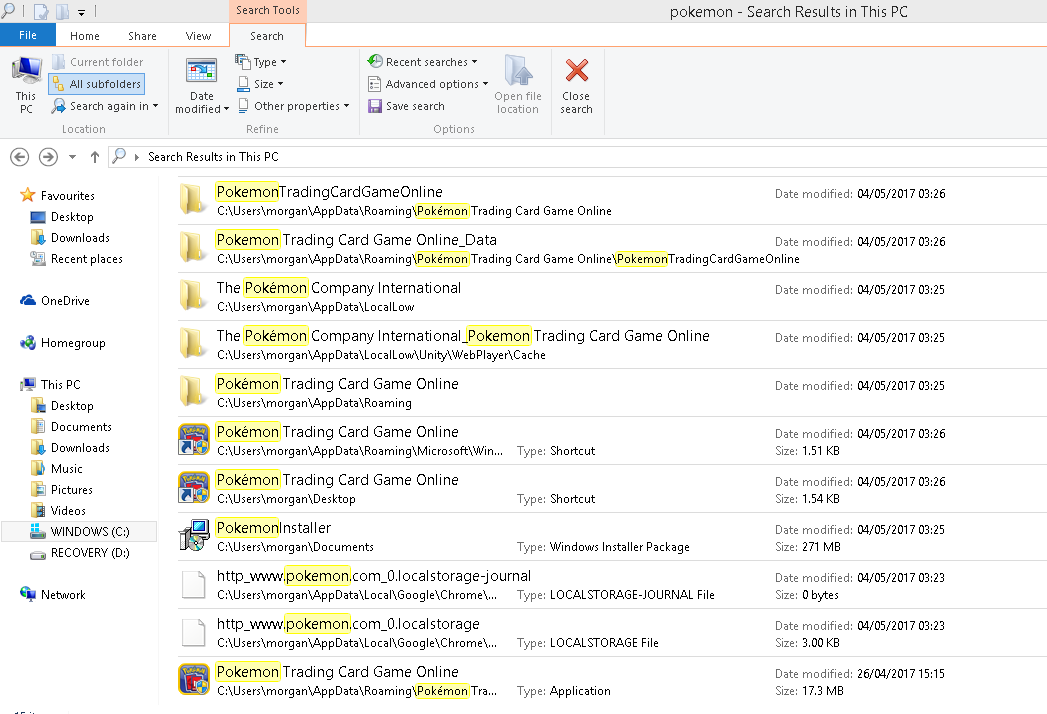The height and width of the screenshot is (714, 1047).
Task: Click the Forward navigation arrow
Action: (48, 157)
